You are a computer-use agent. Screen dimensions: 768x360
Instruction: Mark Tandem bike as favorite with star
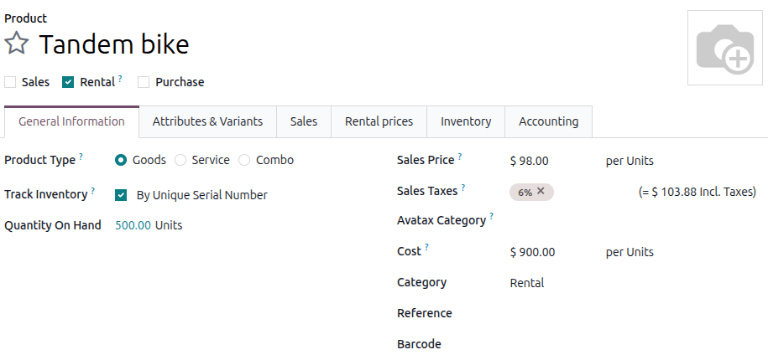(17, 44)
